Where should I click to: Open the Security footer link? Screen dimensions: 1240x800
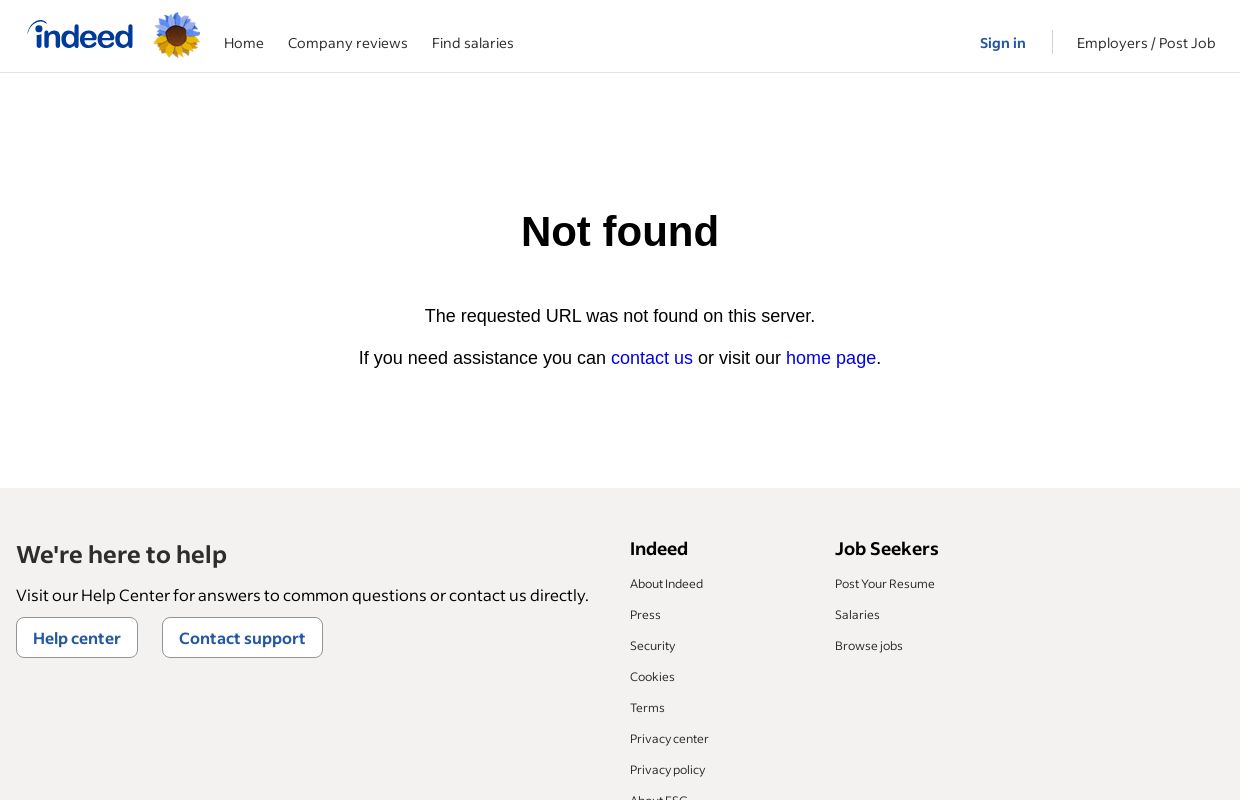point(652,646)
